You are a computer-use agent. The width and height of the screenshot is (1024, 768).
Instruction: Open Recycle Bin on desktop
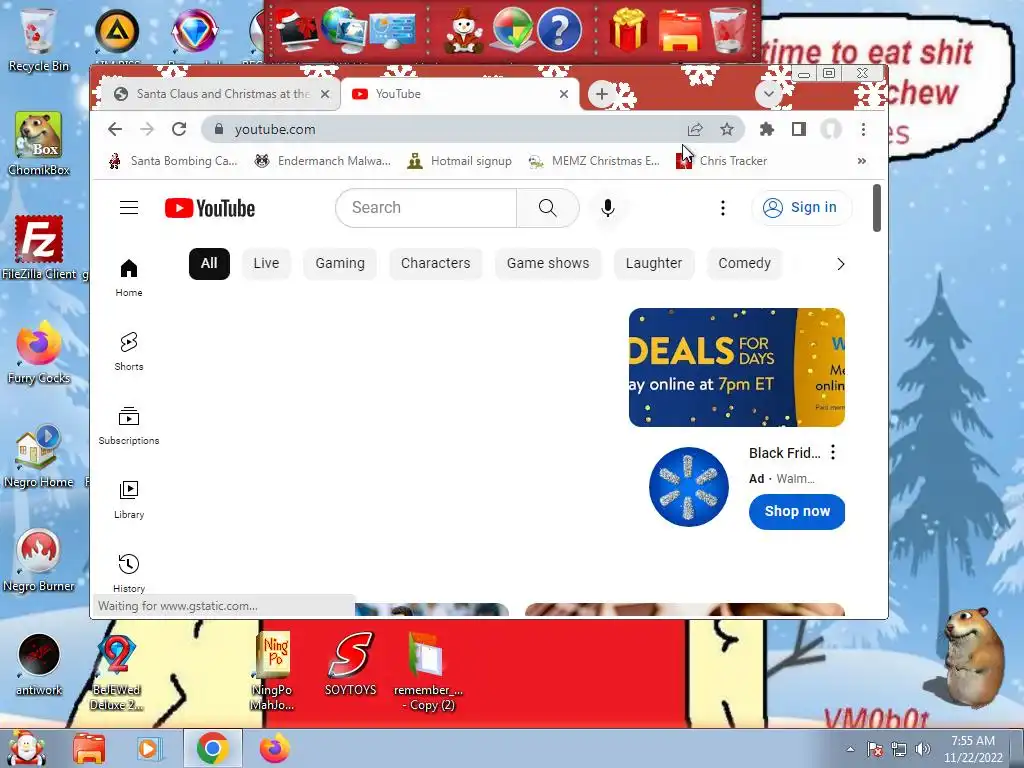[x=39, y=40]
